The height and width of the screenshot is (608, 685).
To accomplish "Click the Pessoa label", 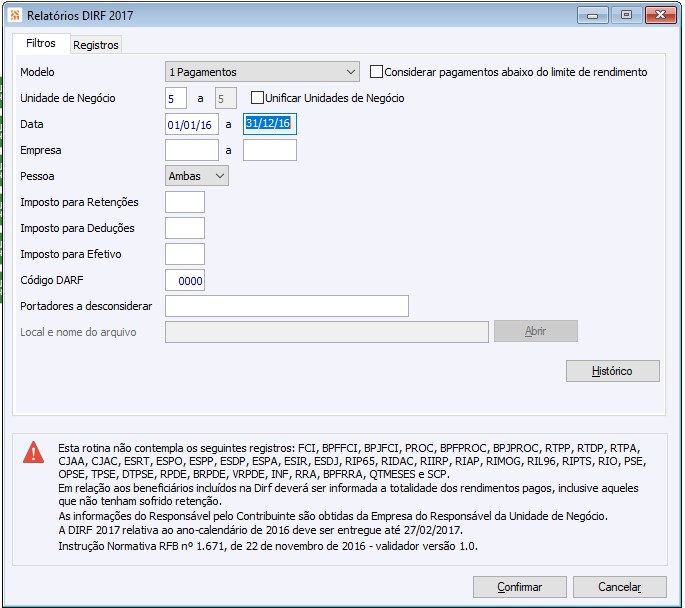I will click(37, 176).
